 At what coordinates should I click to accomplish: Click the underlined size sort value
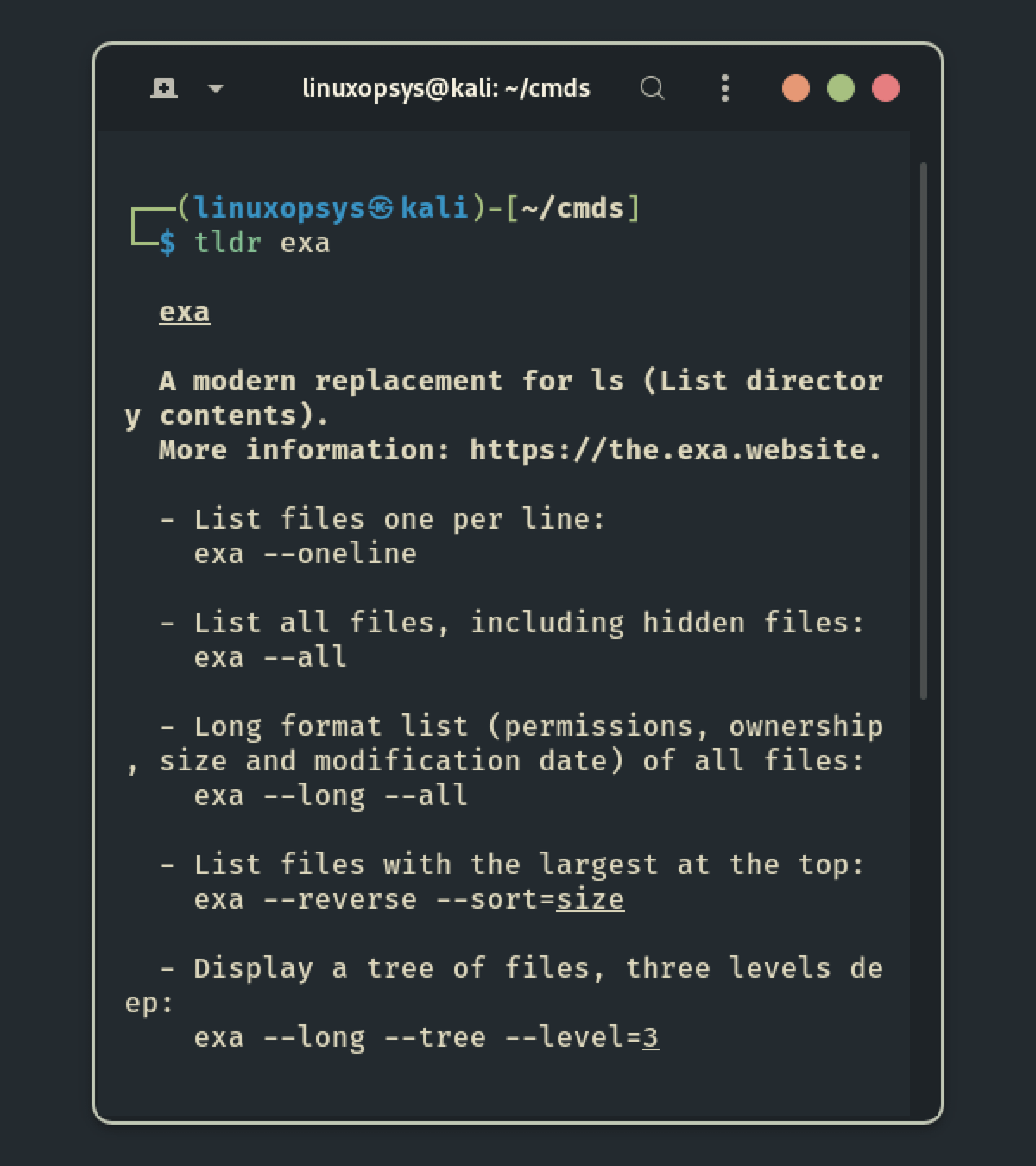590,899
